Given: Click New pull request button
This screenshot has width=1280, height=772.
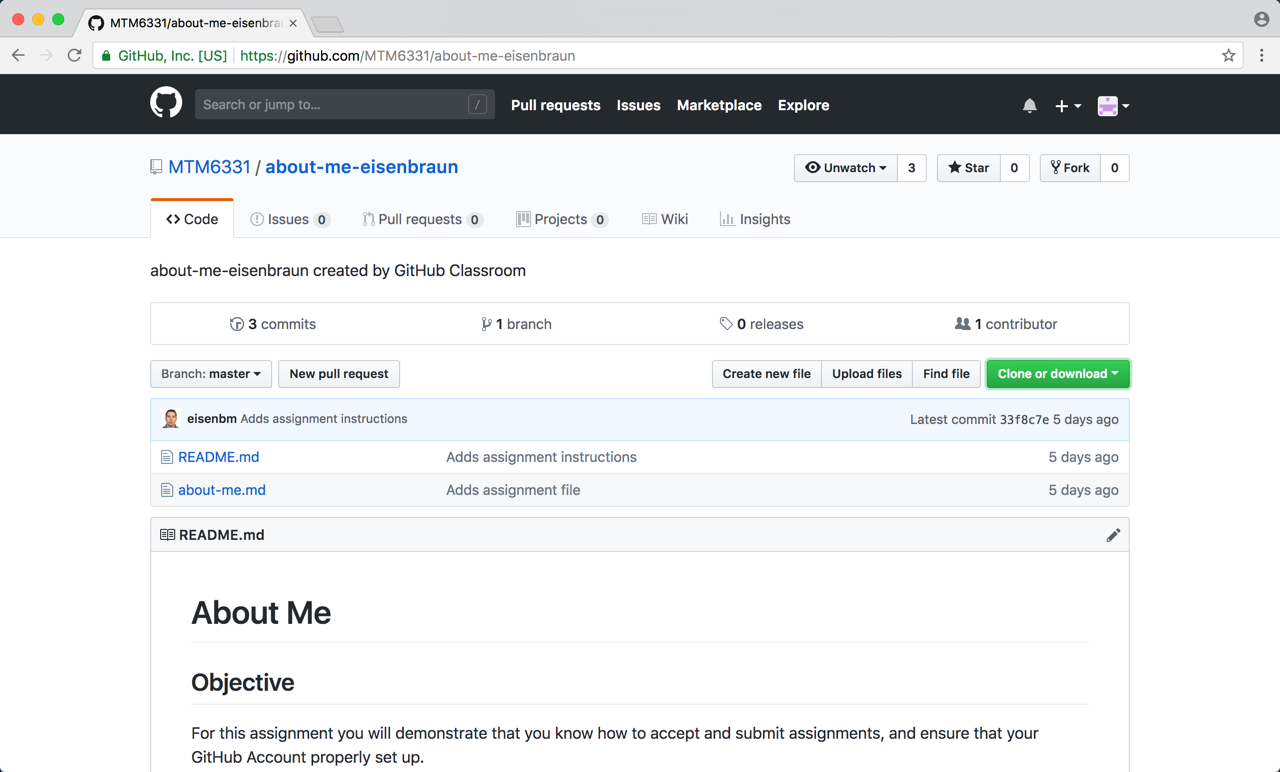Looking at the screenshot, I should click(339, 374).
